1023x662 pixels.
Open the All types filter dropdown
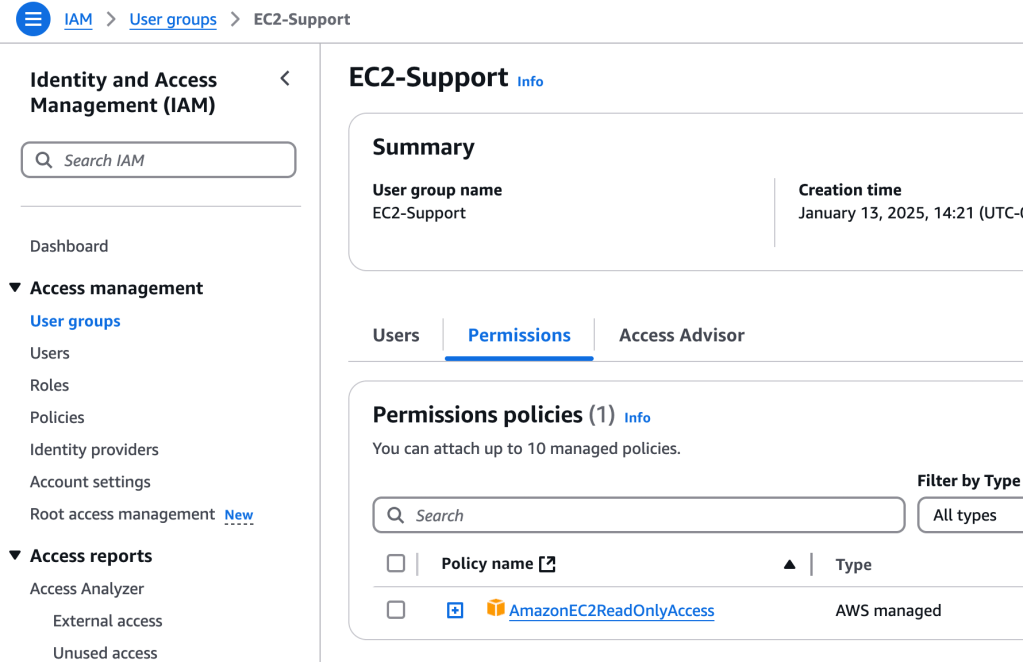point(970,515)
